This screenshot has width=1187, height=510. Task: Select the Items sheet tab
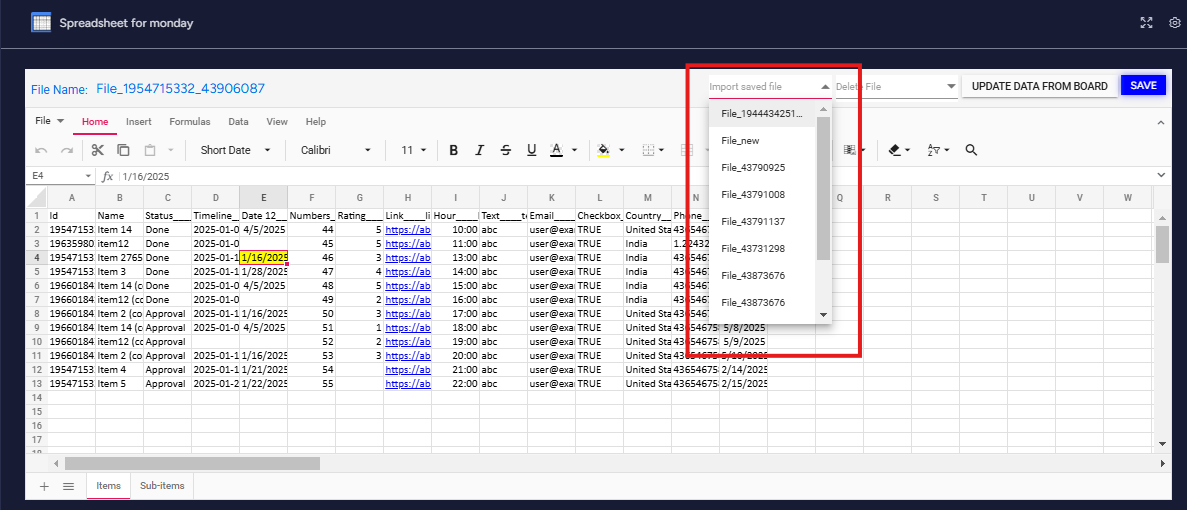(108, 486)
